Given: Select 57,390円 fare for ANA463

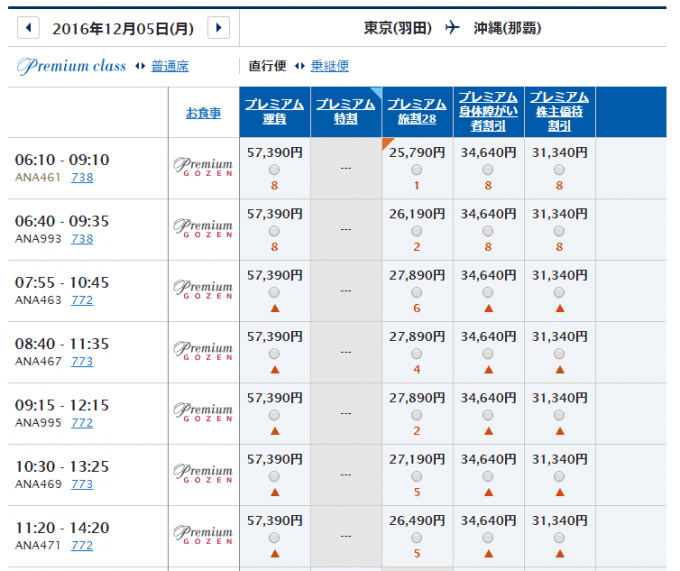Looking at the screenshot, I should (x=274, y=293).
